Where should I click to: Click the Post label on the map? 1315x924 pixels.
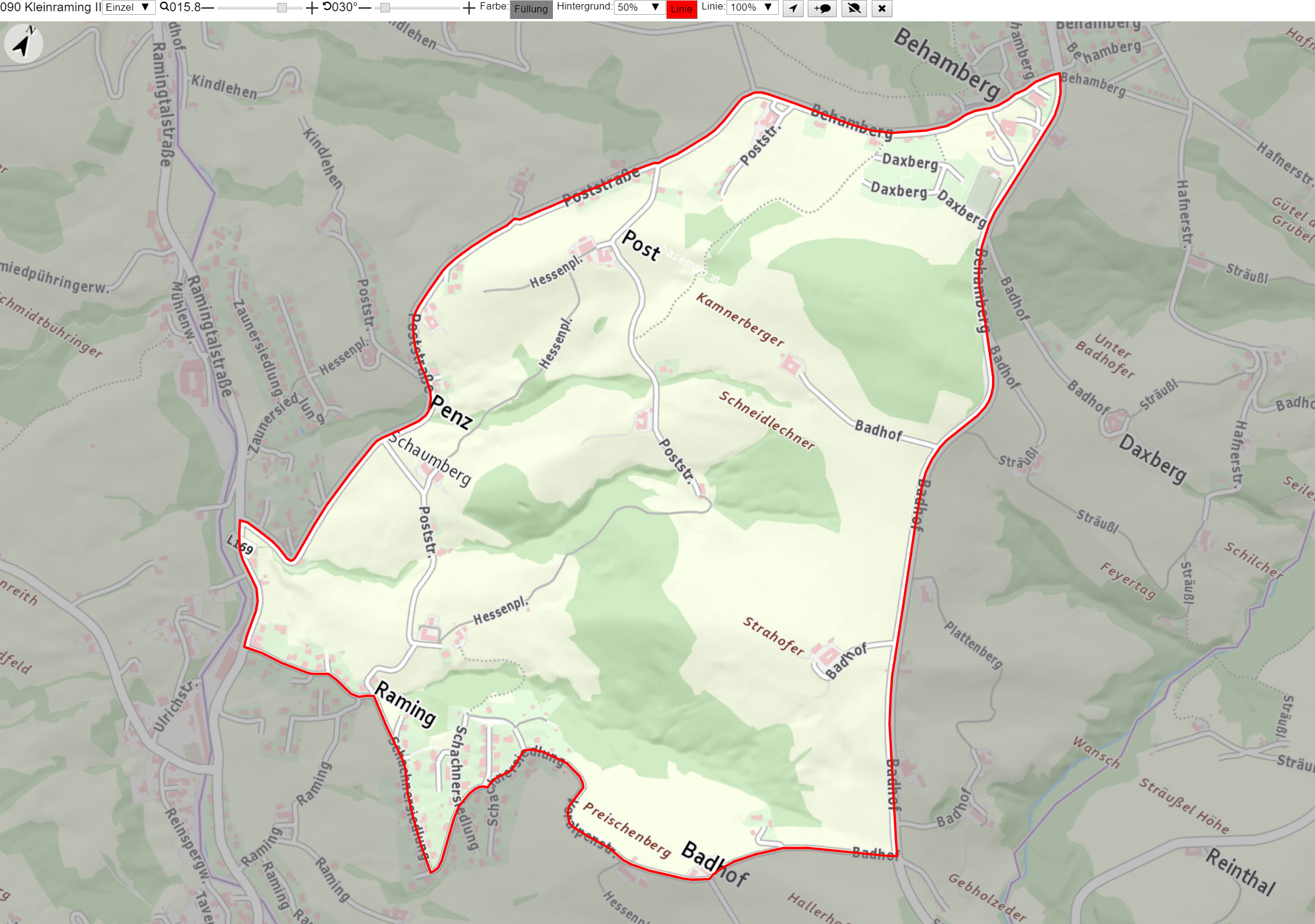[641, 245]
